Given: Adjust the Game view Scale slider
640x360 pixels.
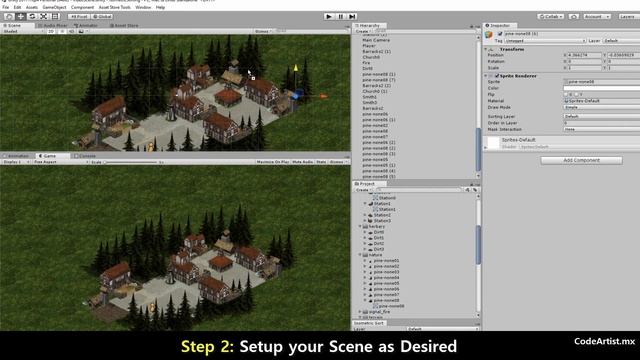Looking at the screenshot, I should (x=131, y=162).
